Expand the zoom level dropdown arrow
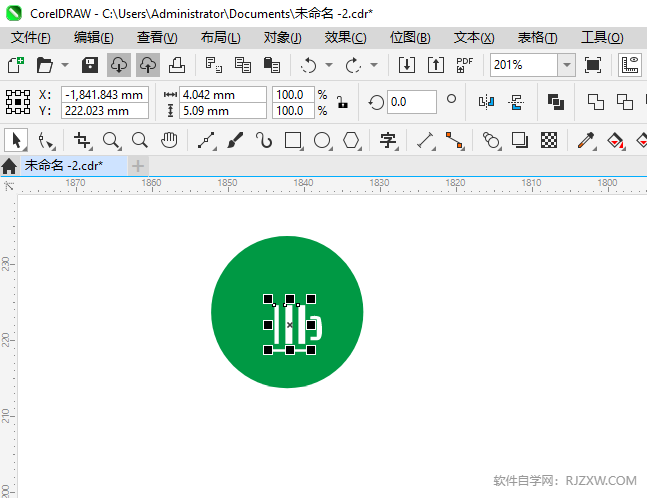This screenshot has height=498, width=647. click(567, 65)
